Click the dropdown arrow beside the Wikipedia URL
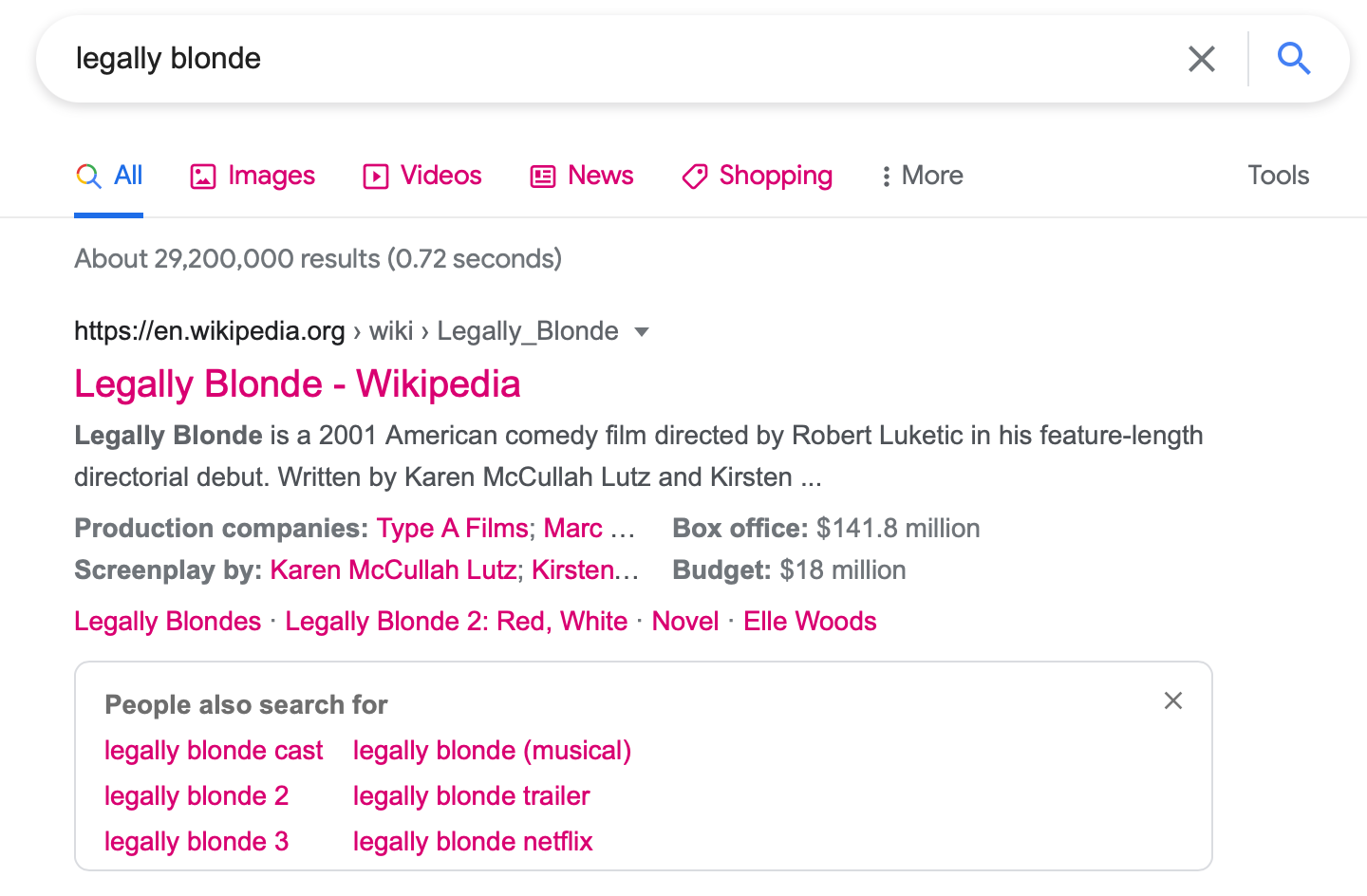Image resolution: width=1367 pixels, height=896 pixels. tap(642, 331)
